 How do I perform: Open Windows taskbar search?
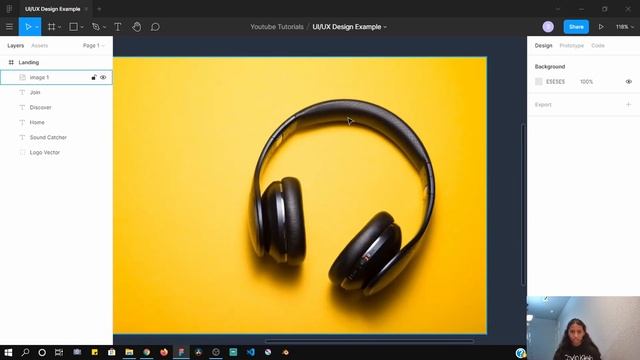[25, 352]
